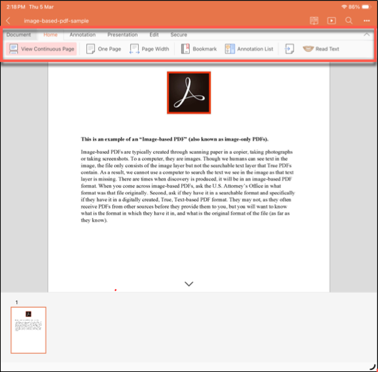Viewport: 378px width, 372px height.
Task: Collapse thumbnails with the down chevron
Action: tap(189, 284)
